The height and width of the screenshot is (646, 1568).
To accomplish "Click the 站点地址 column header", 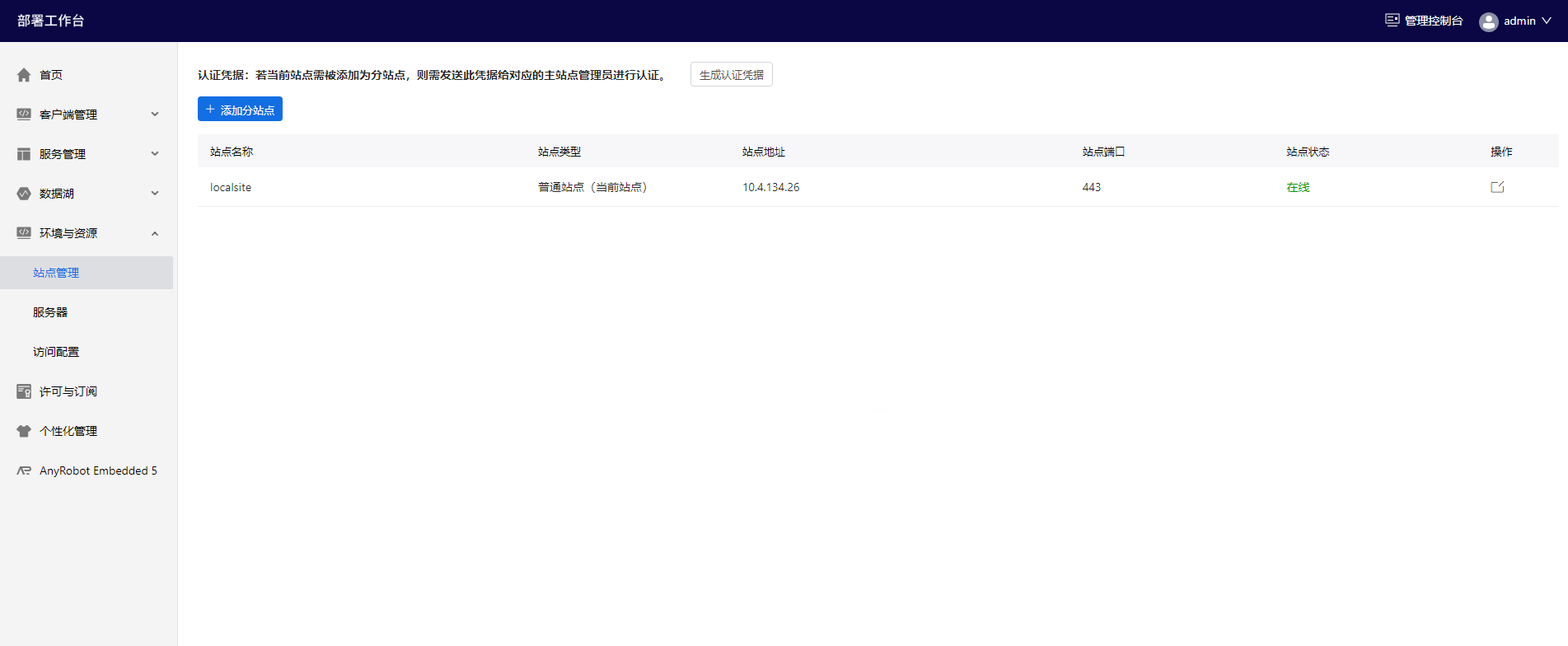I will point(764,152).
